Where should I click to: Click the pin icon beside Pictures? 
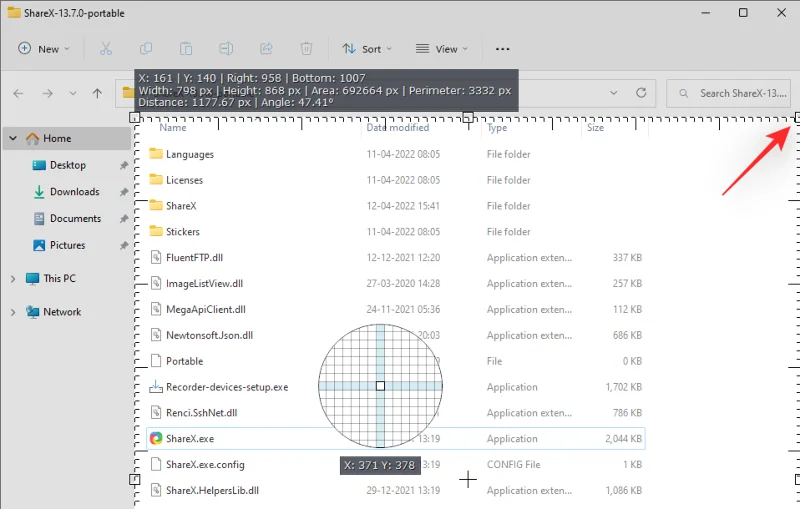[x=123, y=245]
